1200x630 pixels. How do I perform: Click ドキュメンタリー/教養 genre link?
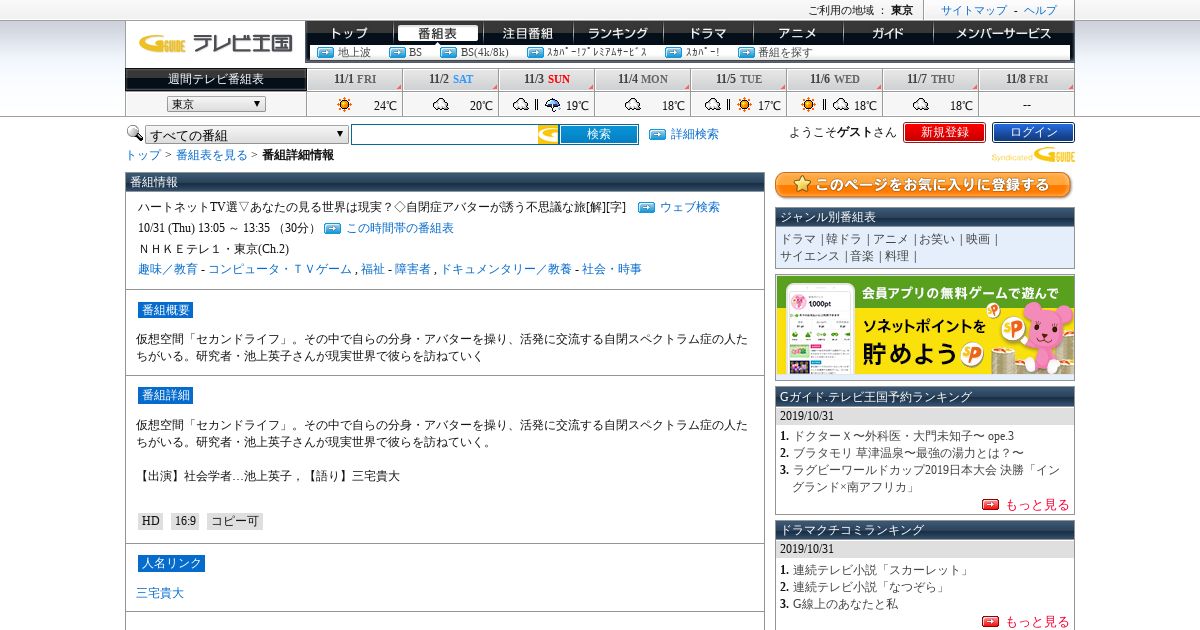[x=506, y=269]
